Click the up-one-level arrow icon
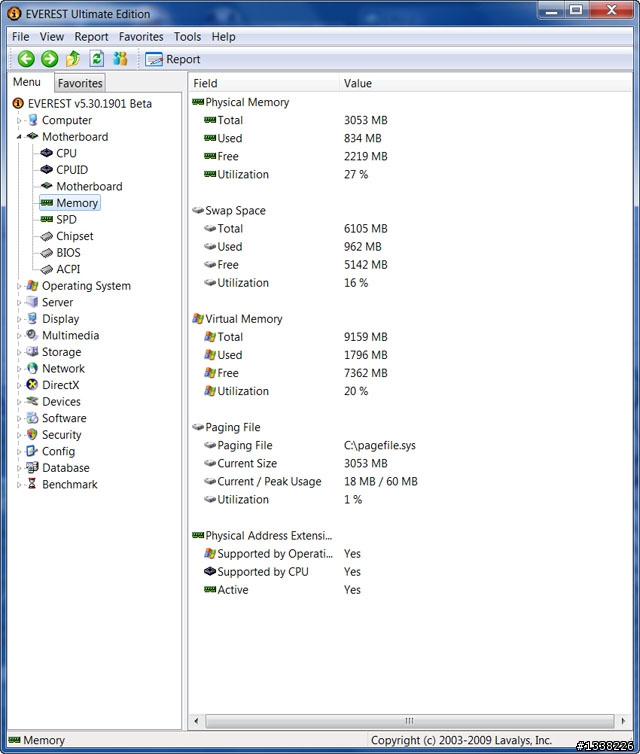Image resolution: width=640 pixels, height=754 pixels. click(73, 59)
